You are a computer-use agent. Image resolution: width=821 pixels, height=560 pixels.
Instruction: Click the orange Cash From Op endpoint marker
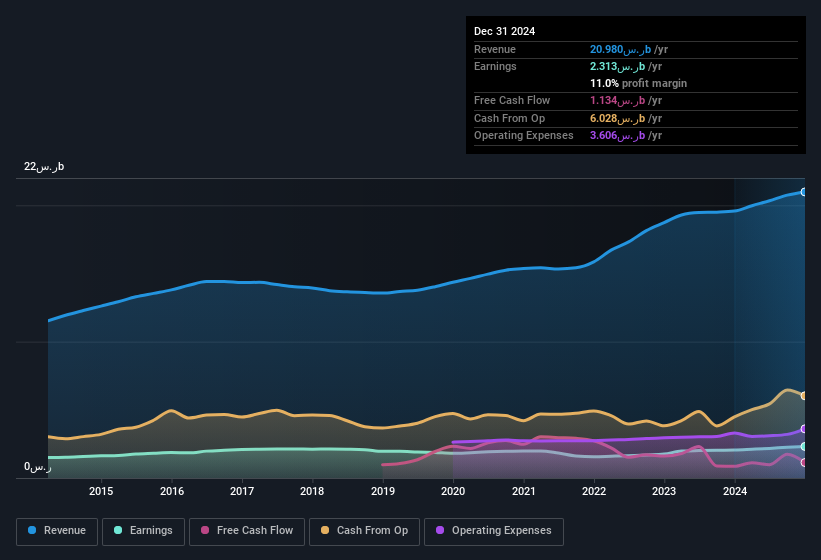tap(804, 396)
